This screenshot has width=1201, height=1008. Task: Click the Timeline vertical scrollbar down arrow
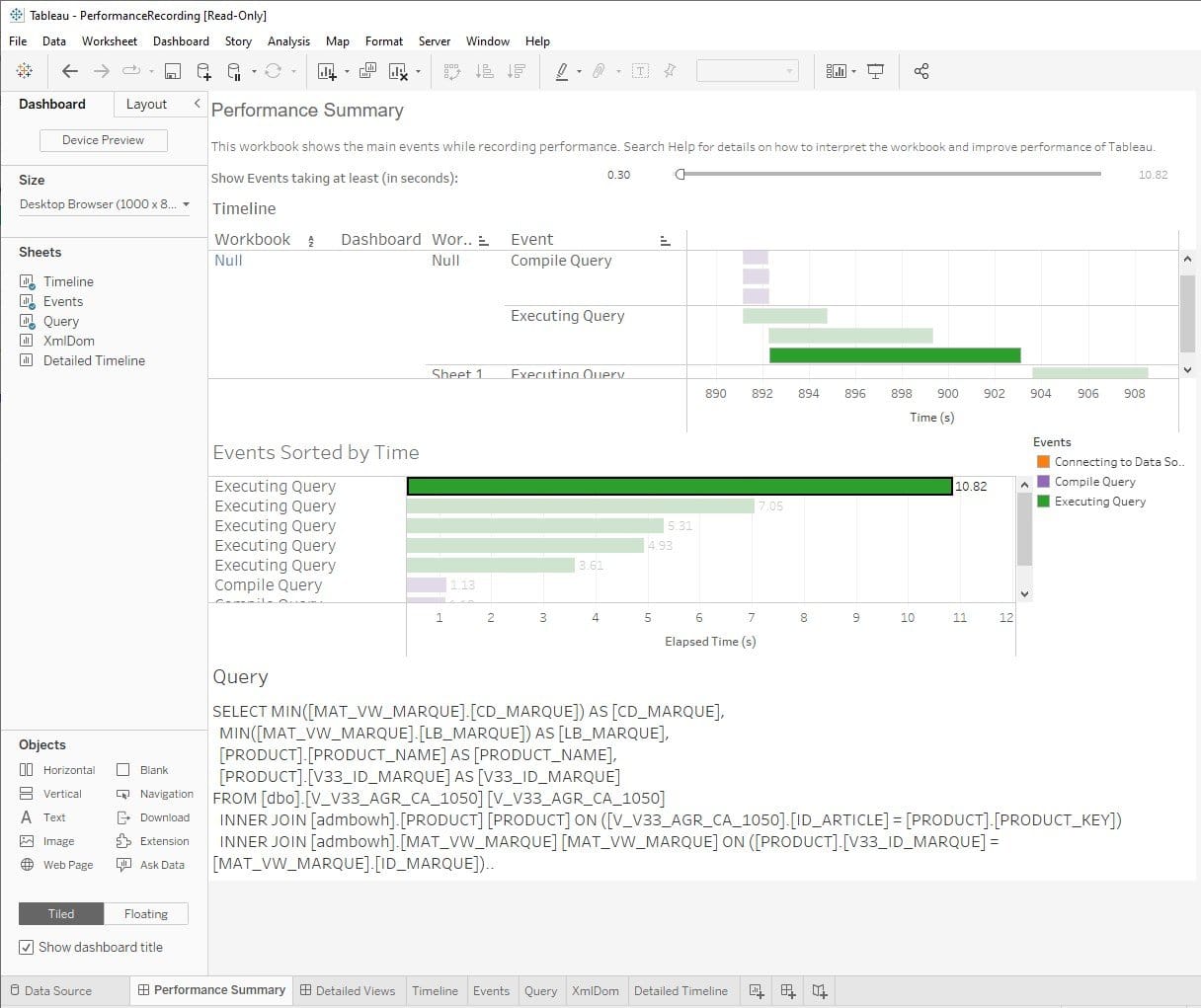tap(1187, 370)
